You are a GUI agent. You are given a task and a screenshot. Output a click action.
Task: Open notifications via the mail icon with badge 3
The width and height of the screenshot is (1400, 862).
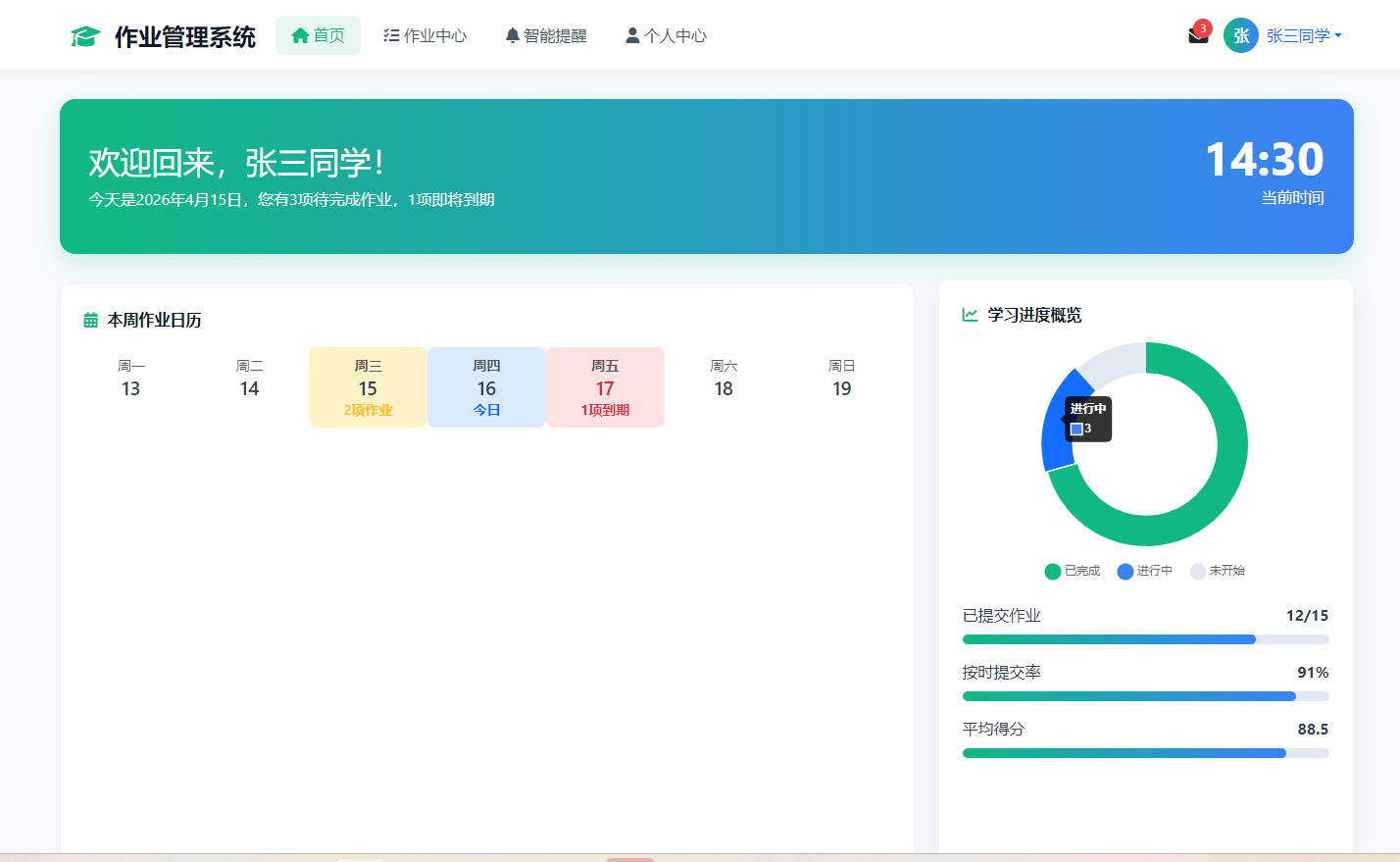tap(1197, 36)
